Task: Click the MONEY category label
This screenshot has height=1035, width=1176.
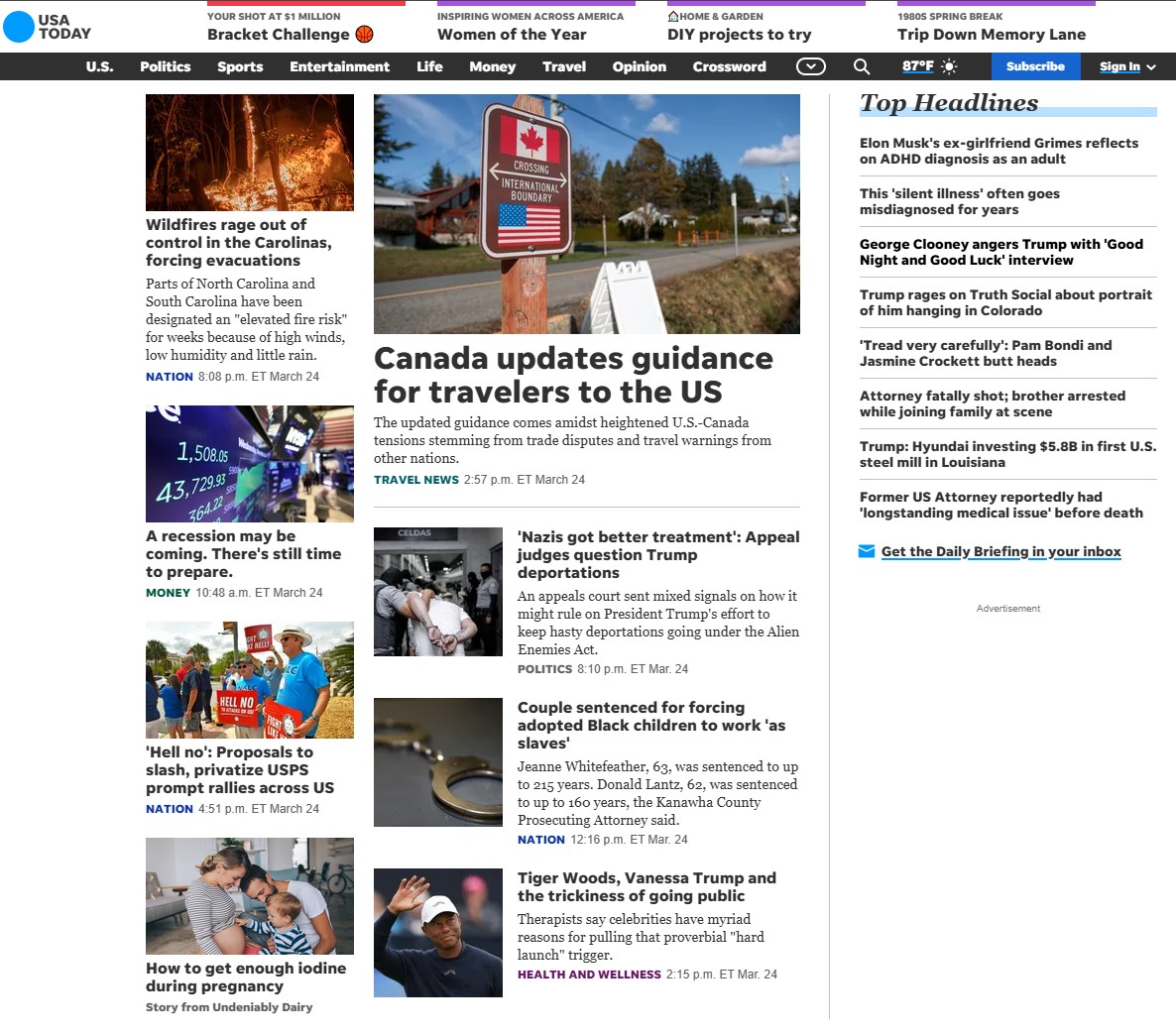Action: tap(168, 593)
